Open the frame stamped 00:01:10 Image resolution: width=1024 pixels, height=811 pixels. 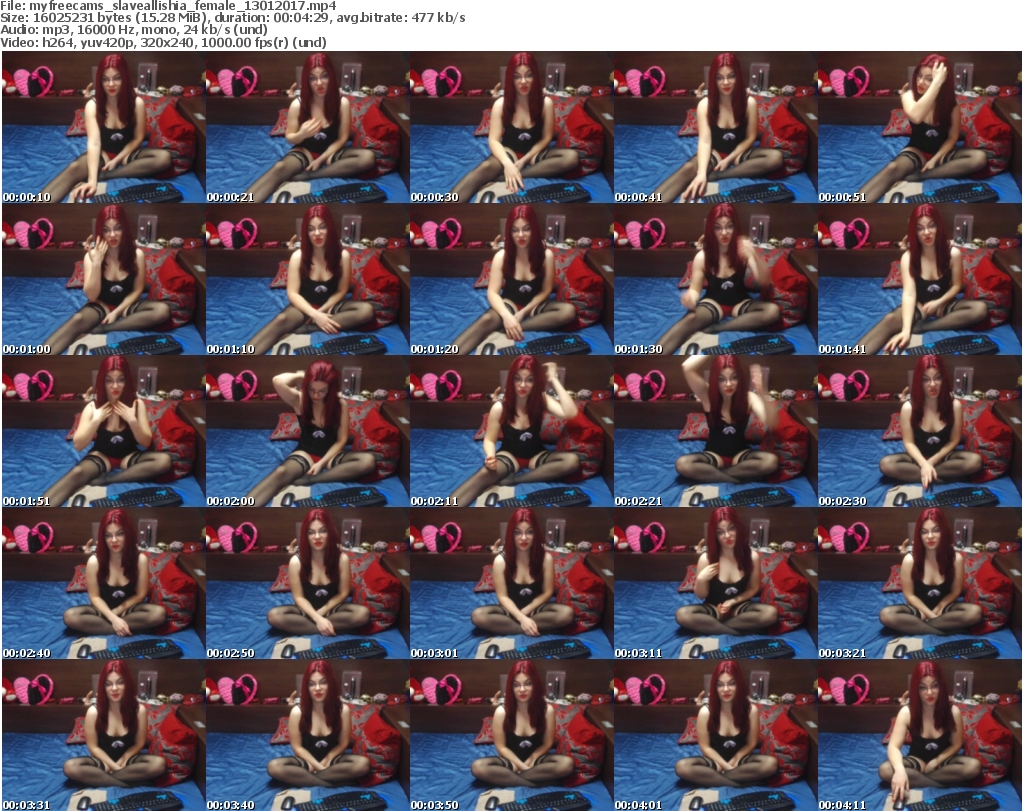(x=308, y=279)
